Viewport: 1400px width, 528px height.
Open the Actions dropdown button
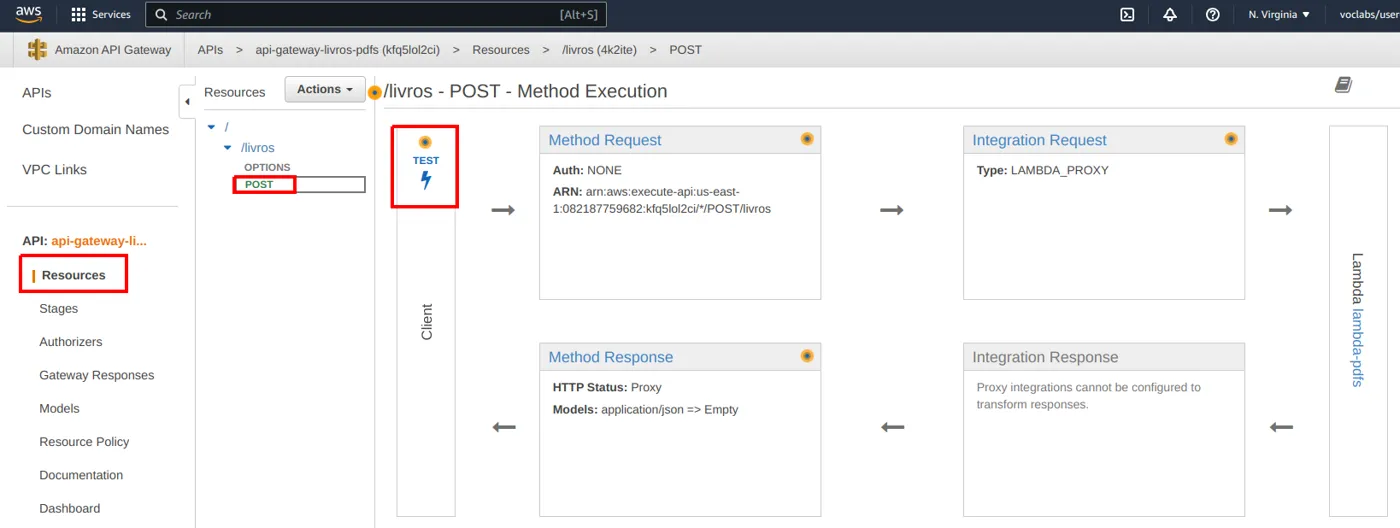[325, 90]
